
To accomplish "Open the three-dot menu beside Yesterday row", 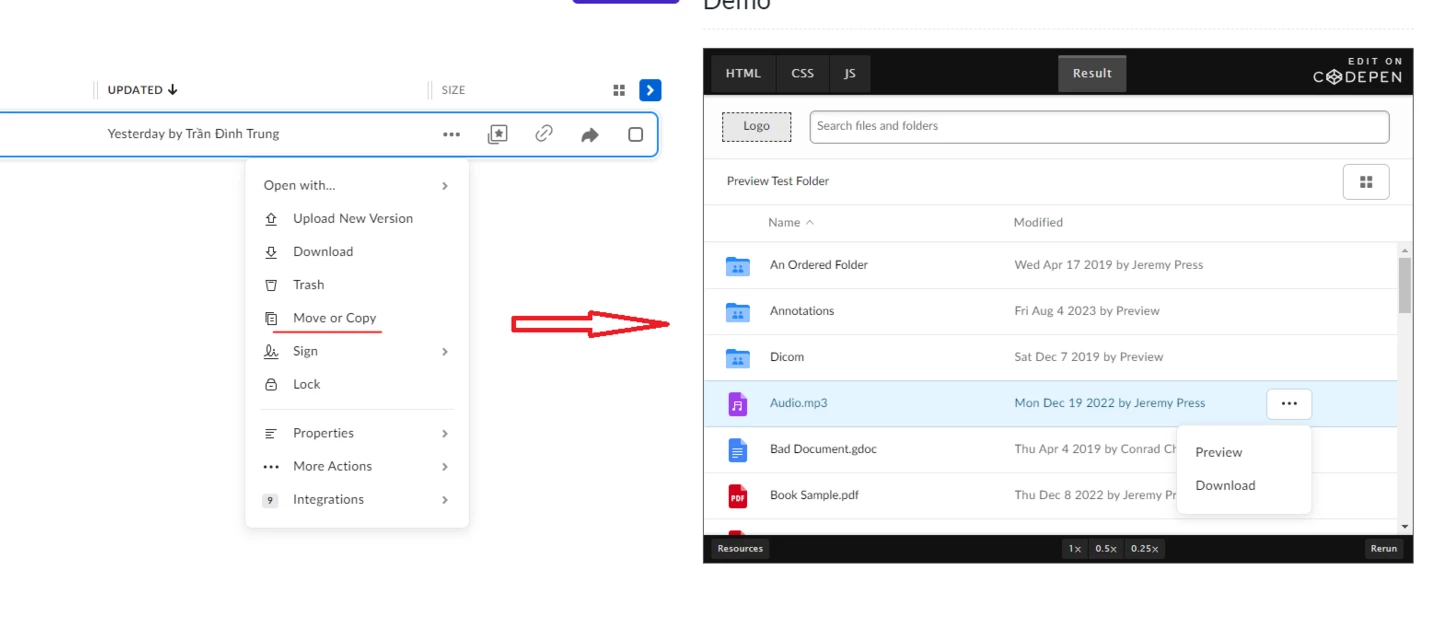I will coord(451,134).
